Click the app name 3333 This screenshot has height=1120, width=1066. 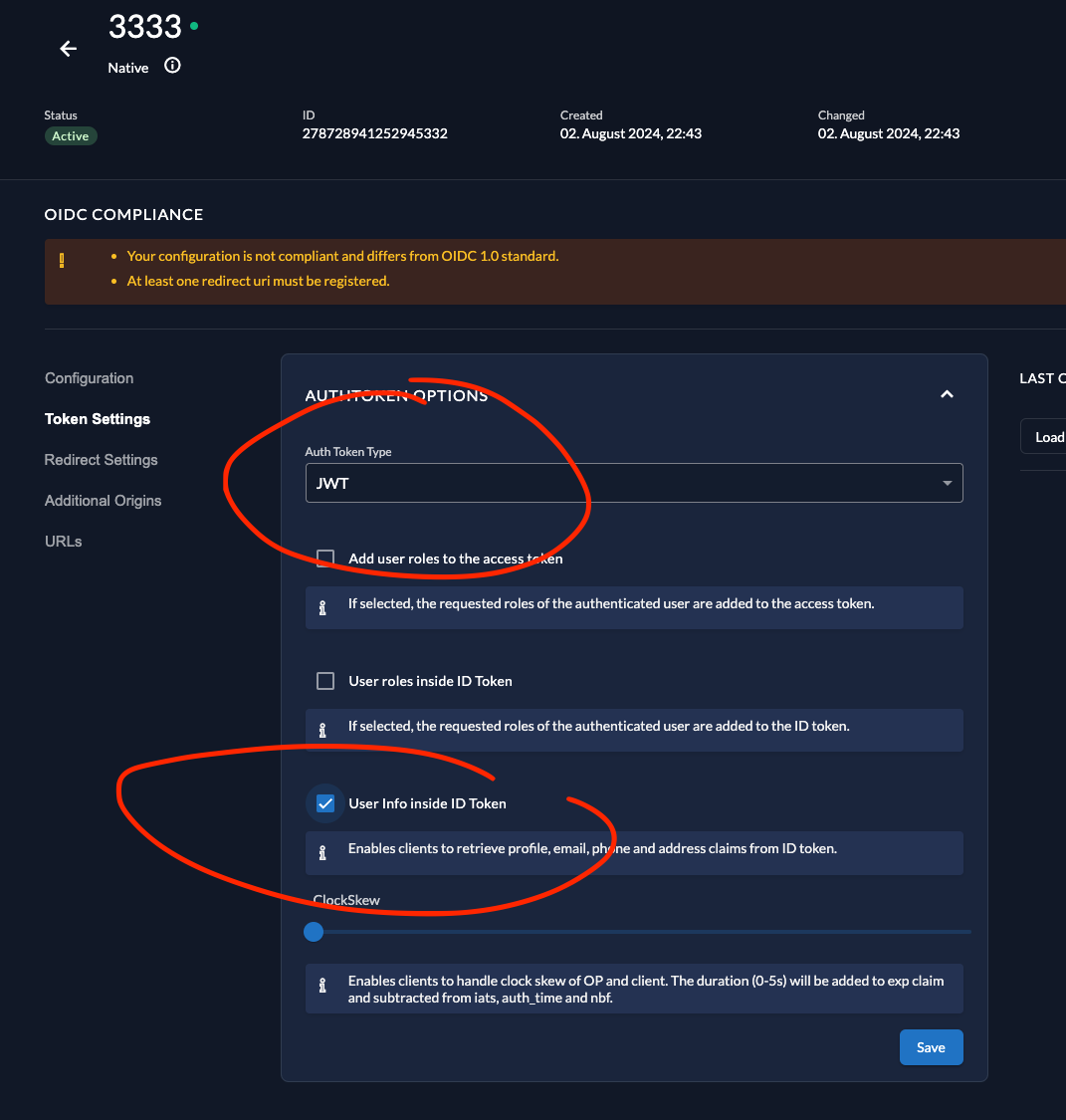[145, 27]
